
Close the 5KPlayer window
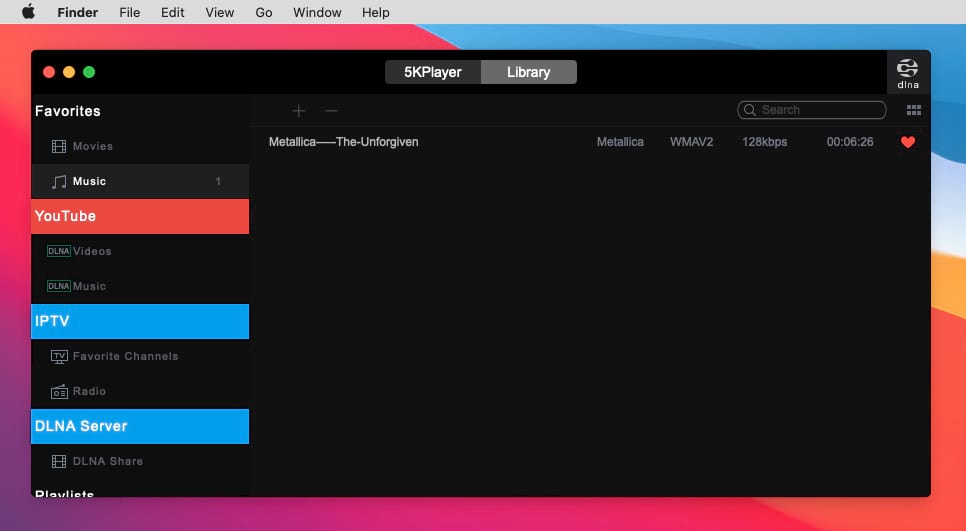pyautogui.click(x=49, y=72)
